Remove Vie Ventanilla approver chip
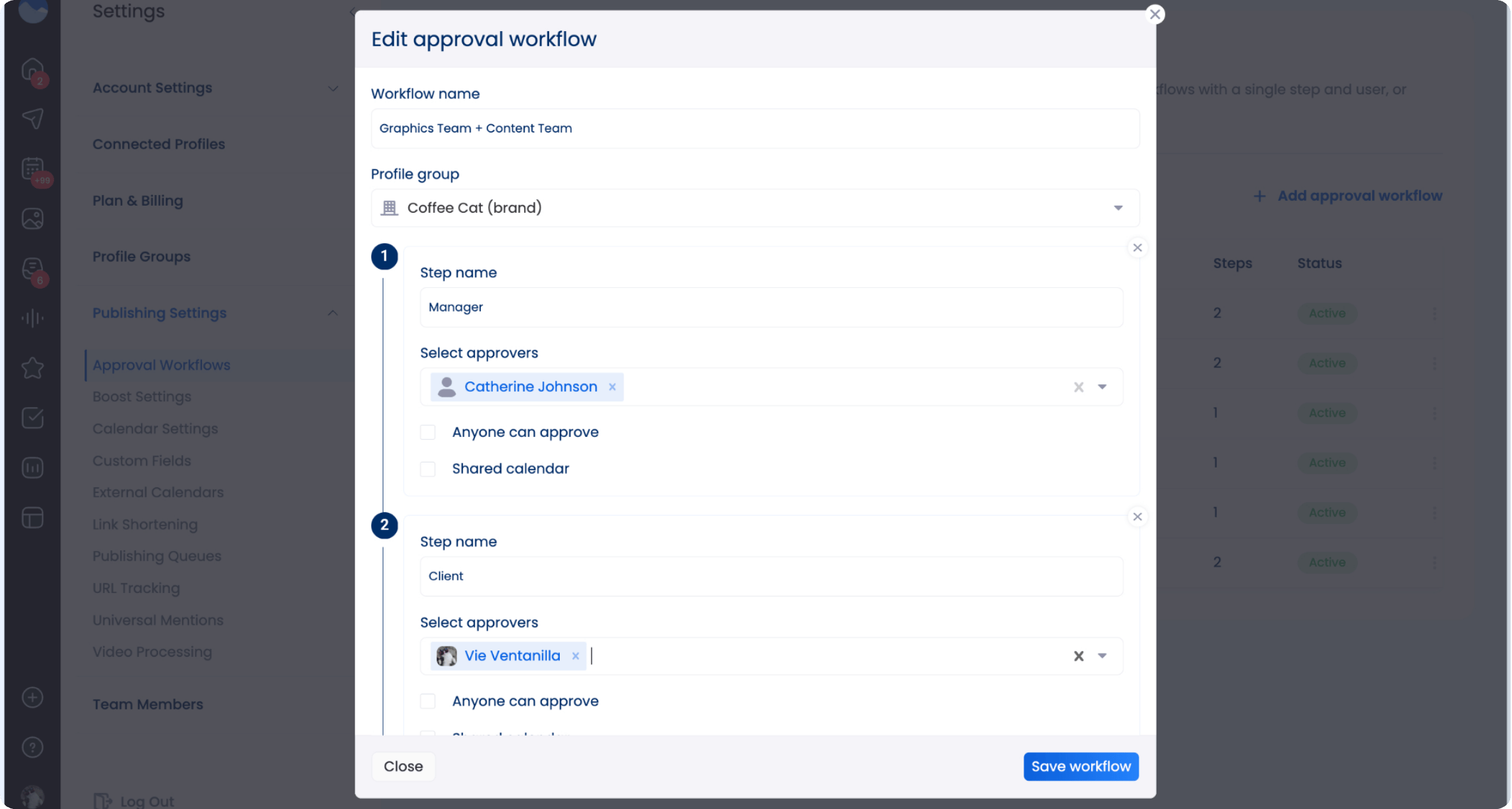Screen dimensions: 1512x809 click(575, 656)
